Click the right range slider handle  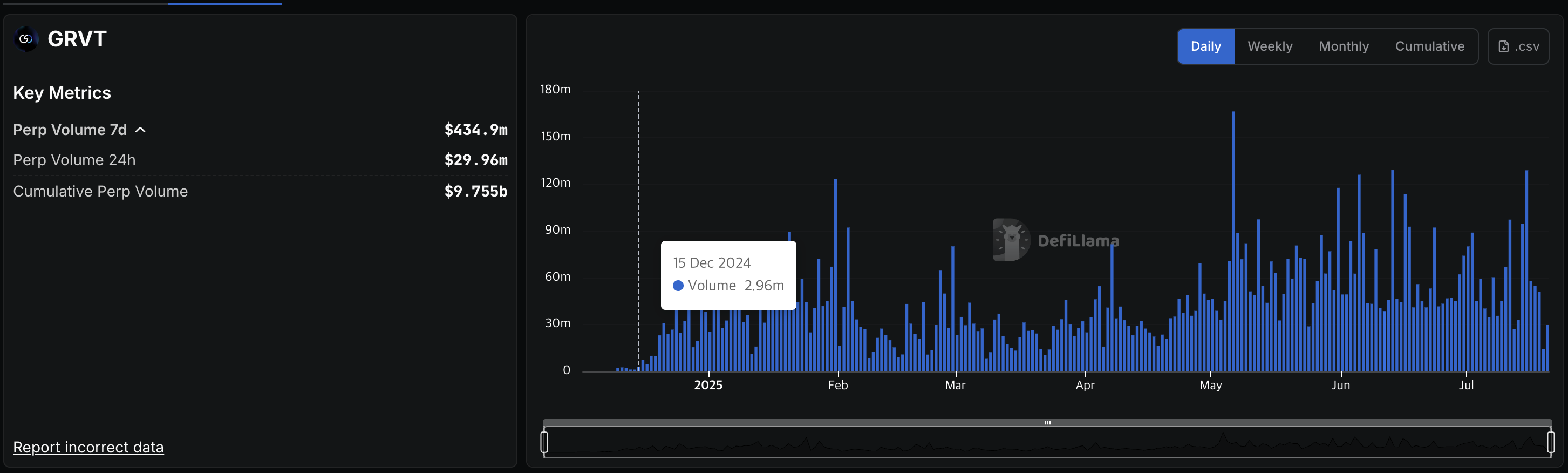coord(1550,442)
